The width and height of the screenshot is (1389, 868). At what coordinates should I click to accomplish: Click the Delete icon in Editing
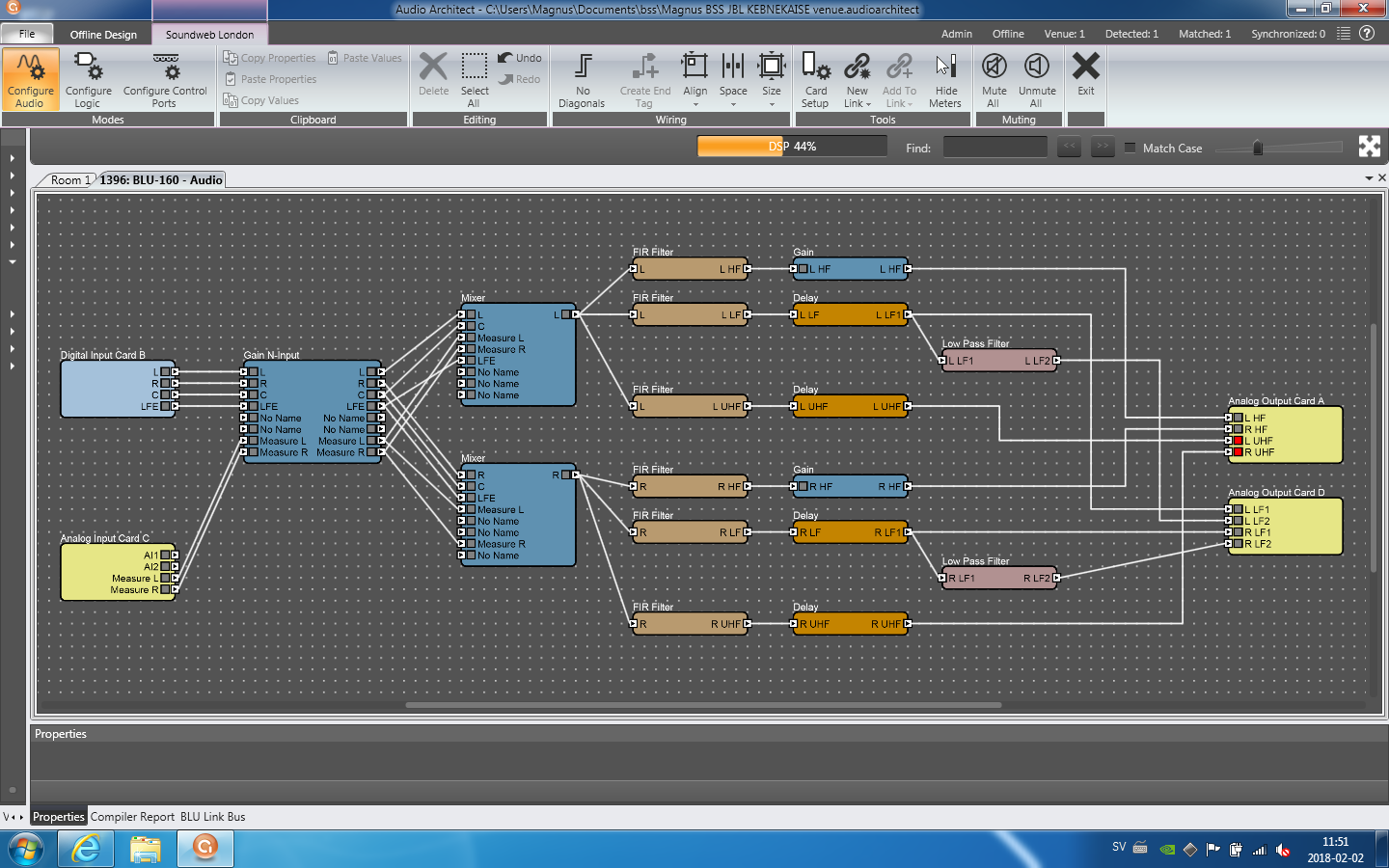(x=433, y=67)
